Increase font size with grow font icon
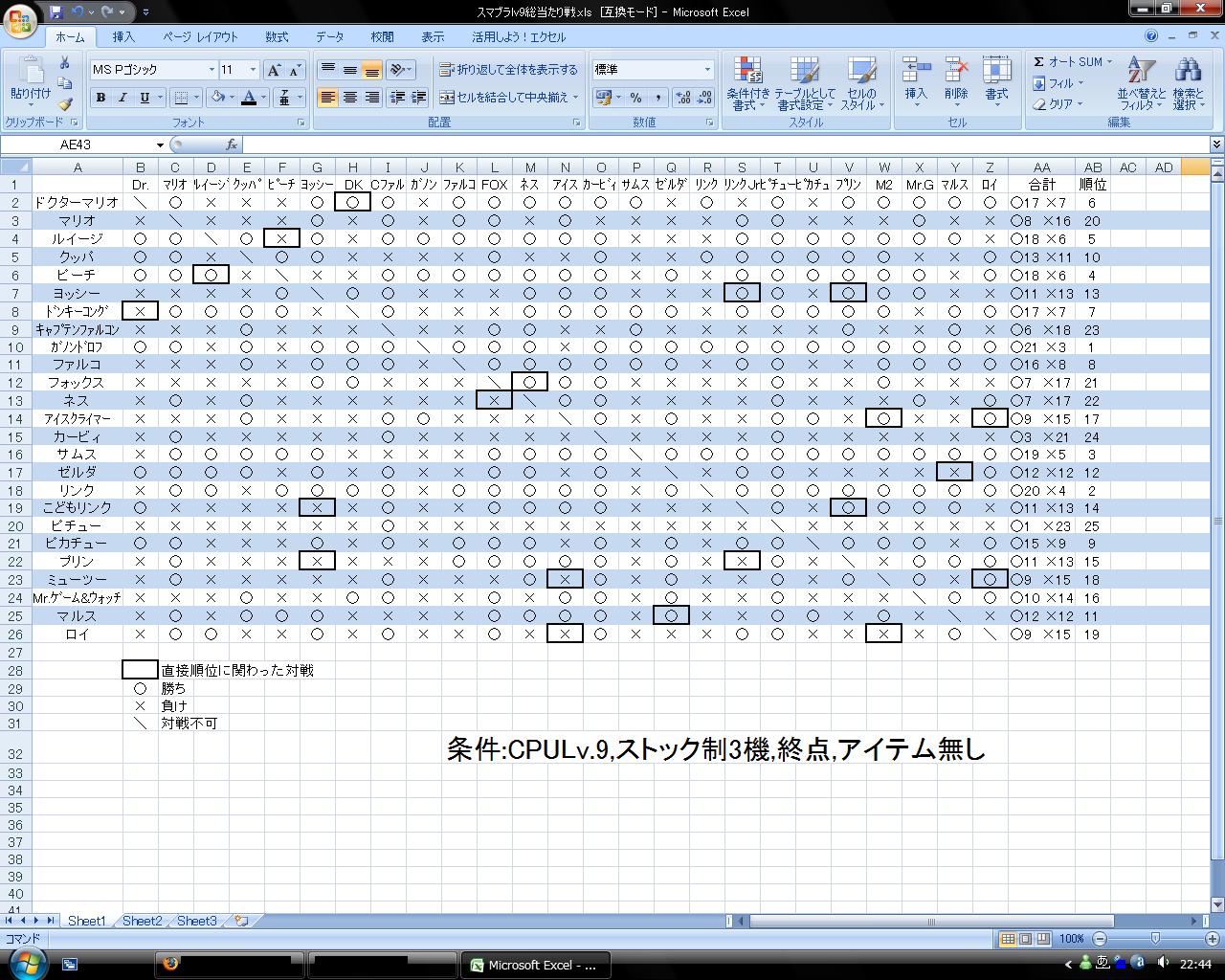The height and width of the screenshot is (980, 1225). [274, 70]
